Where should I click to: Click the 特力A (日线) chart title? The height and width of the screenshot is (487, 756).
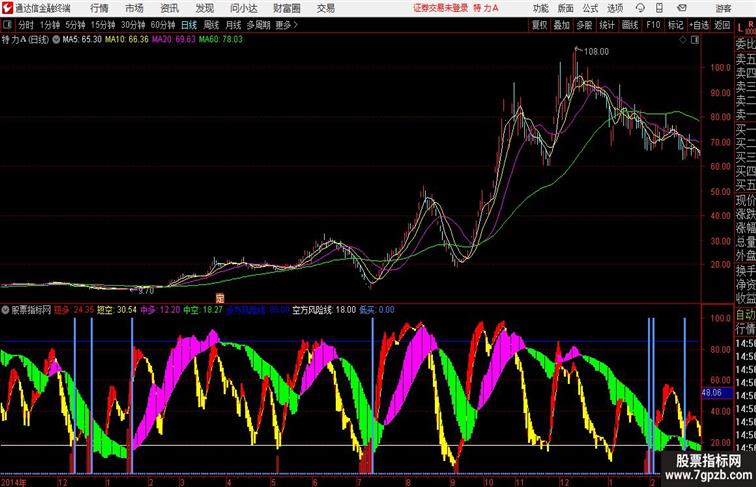[x=26, y=40]
